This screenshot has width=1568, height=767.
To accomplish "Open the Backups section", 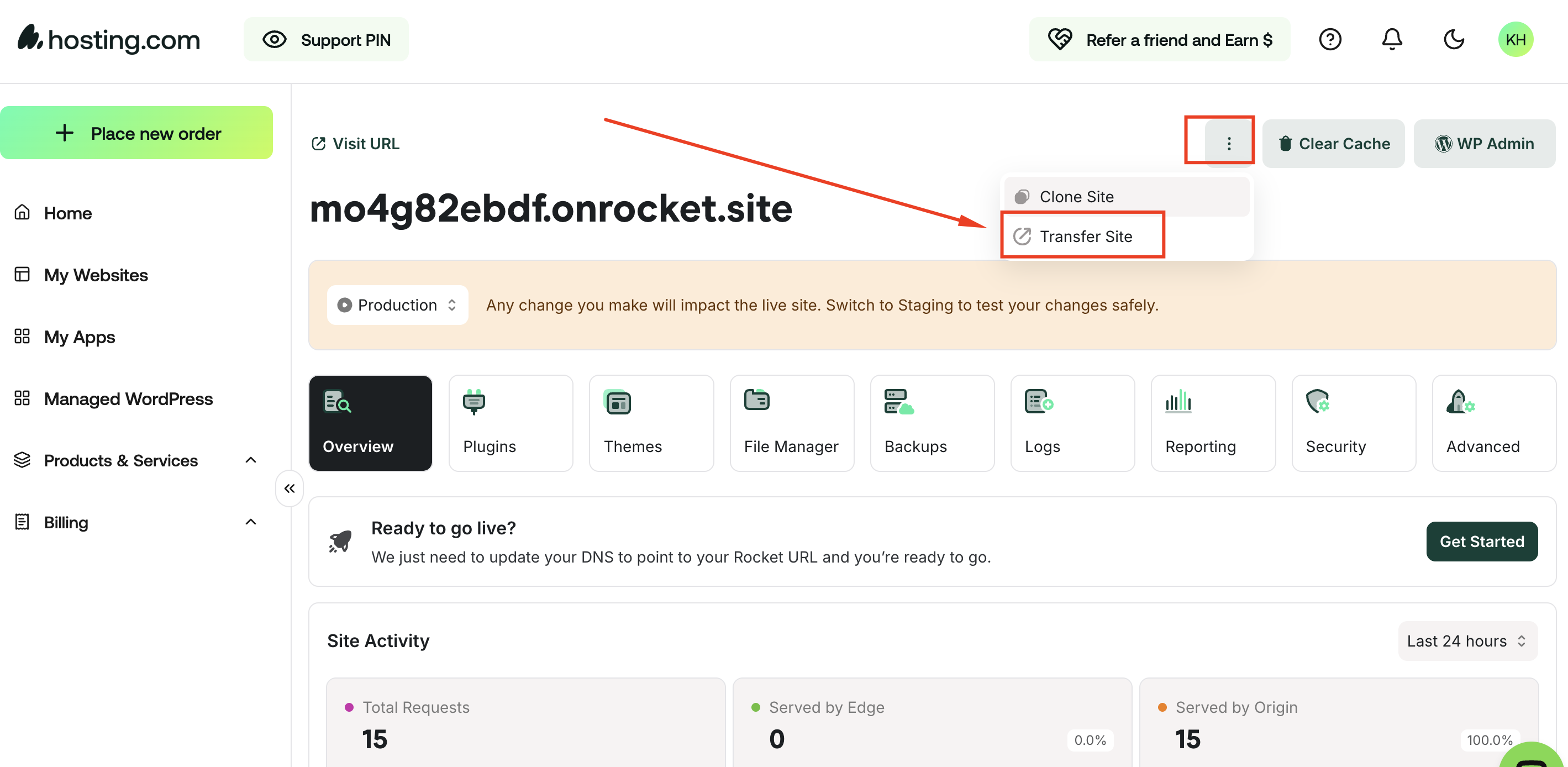I will coord(932,423).
